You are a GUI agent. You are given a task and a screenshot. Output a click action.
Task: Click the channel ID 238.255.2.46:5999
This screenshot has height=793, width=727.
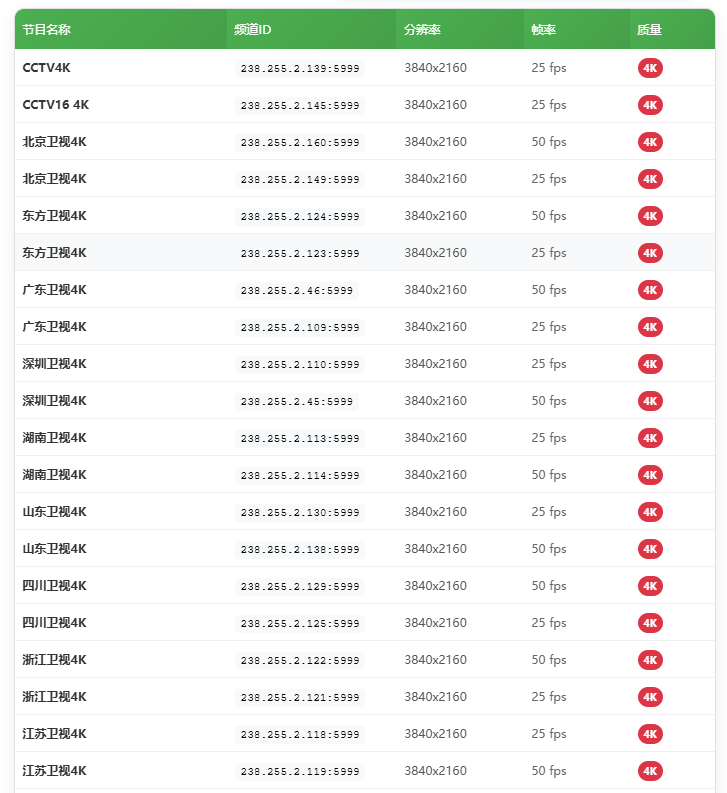click(296, 291)
